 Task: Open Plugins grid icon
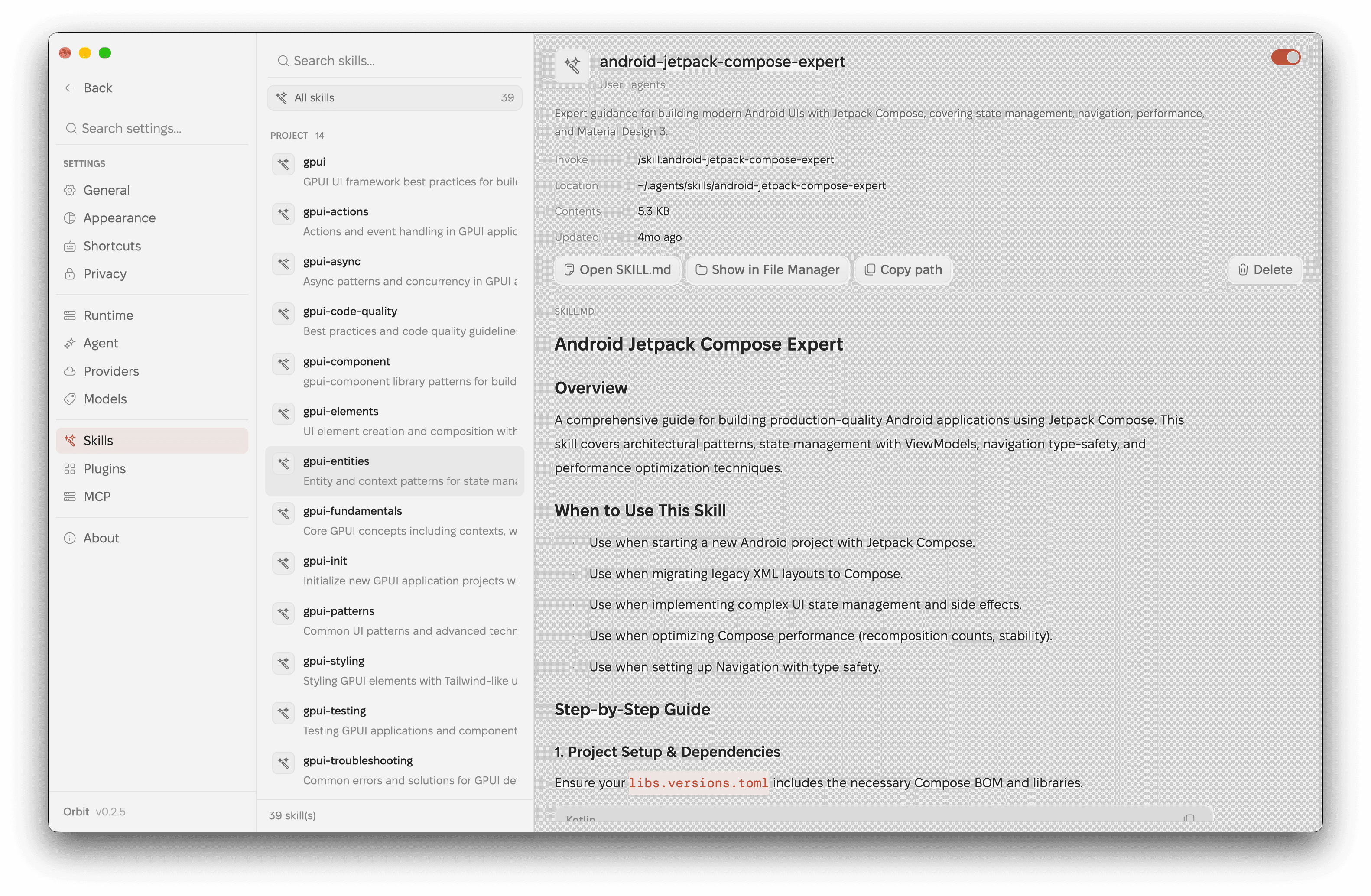(70, 469)
